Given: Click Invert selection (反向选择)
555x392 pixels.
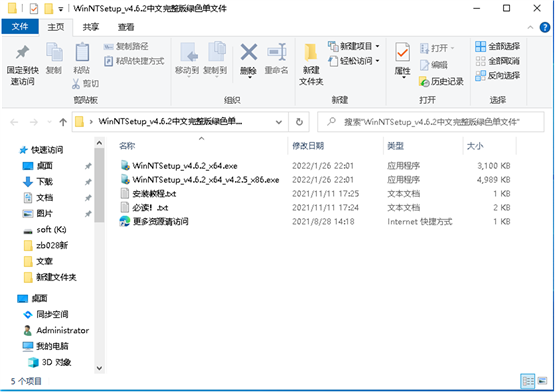Looking at the screenshot, I should coord(498,75).
